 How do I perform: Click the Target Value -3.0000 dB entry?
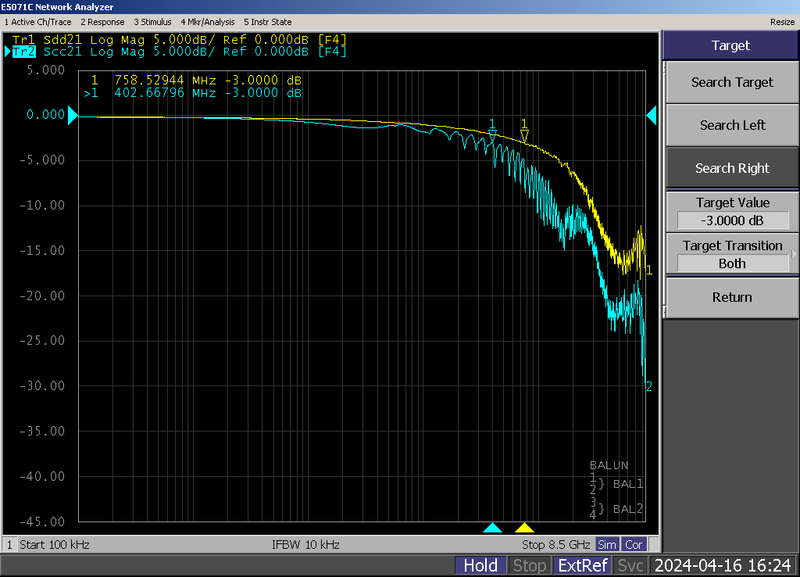731,219
